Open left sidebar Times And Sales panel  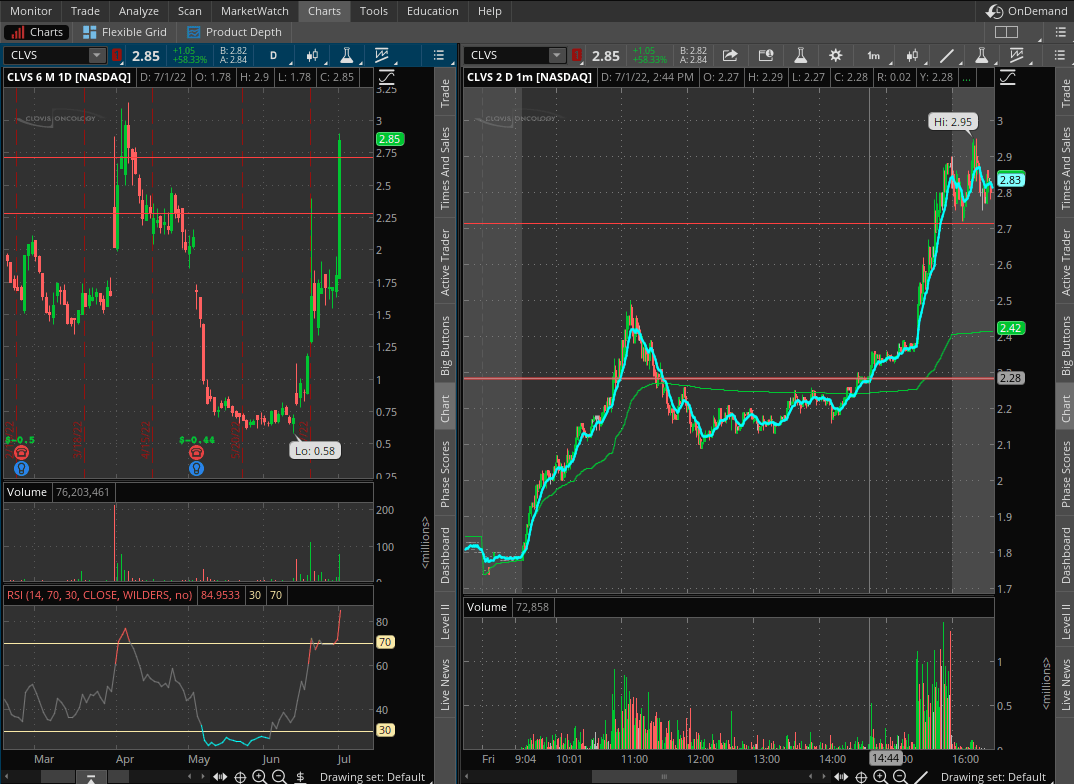pos(445,168)
